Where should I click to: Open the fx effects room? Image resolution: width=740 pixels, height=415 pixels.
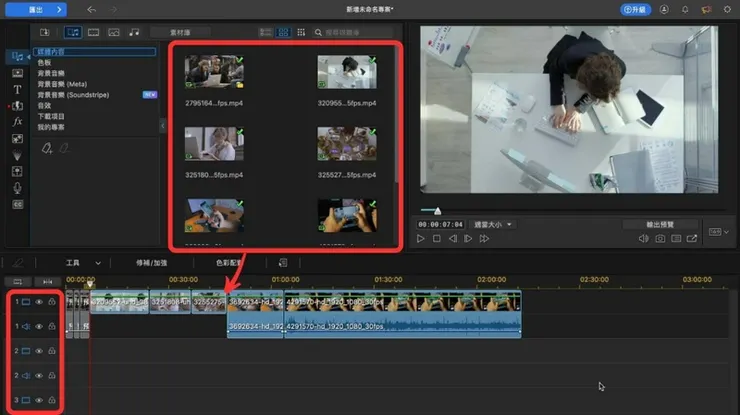tap(17, 122)
